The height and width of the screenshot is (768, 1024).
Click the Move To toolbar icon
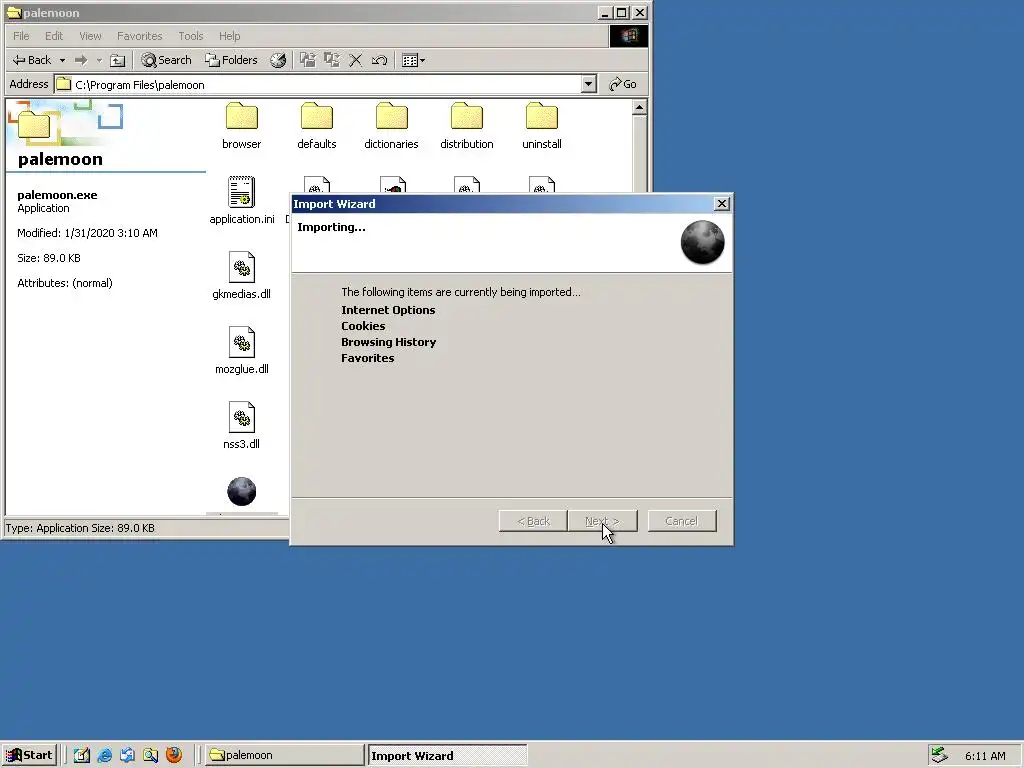point(308,60)
